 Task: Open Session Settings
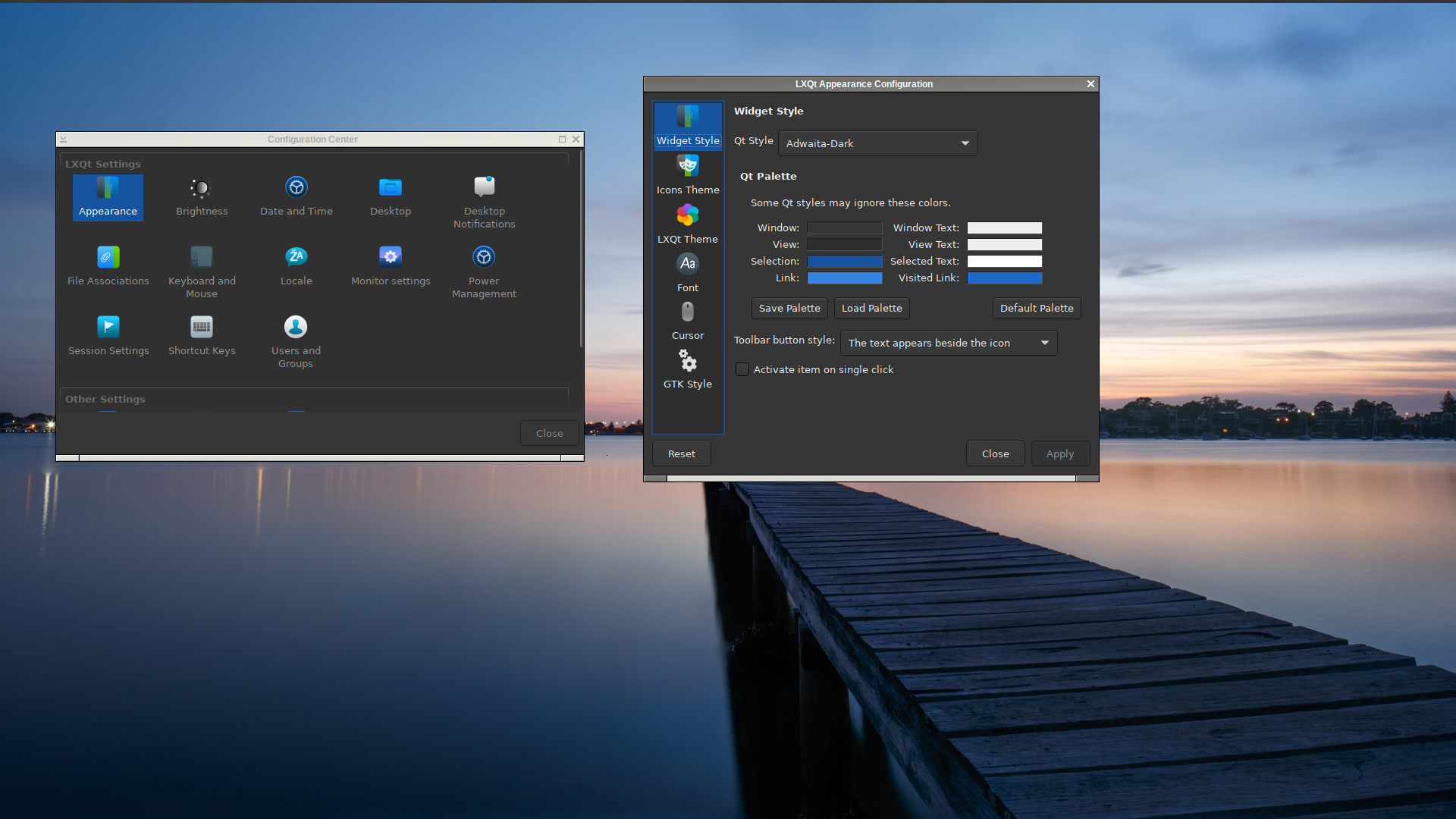point(108,337)
